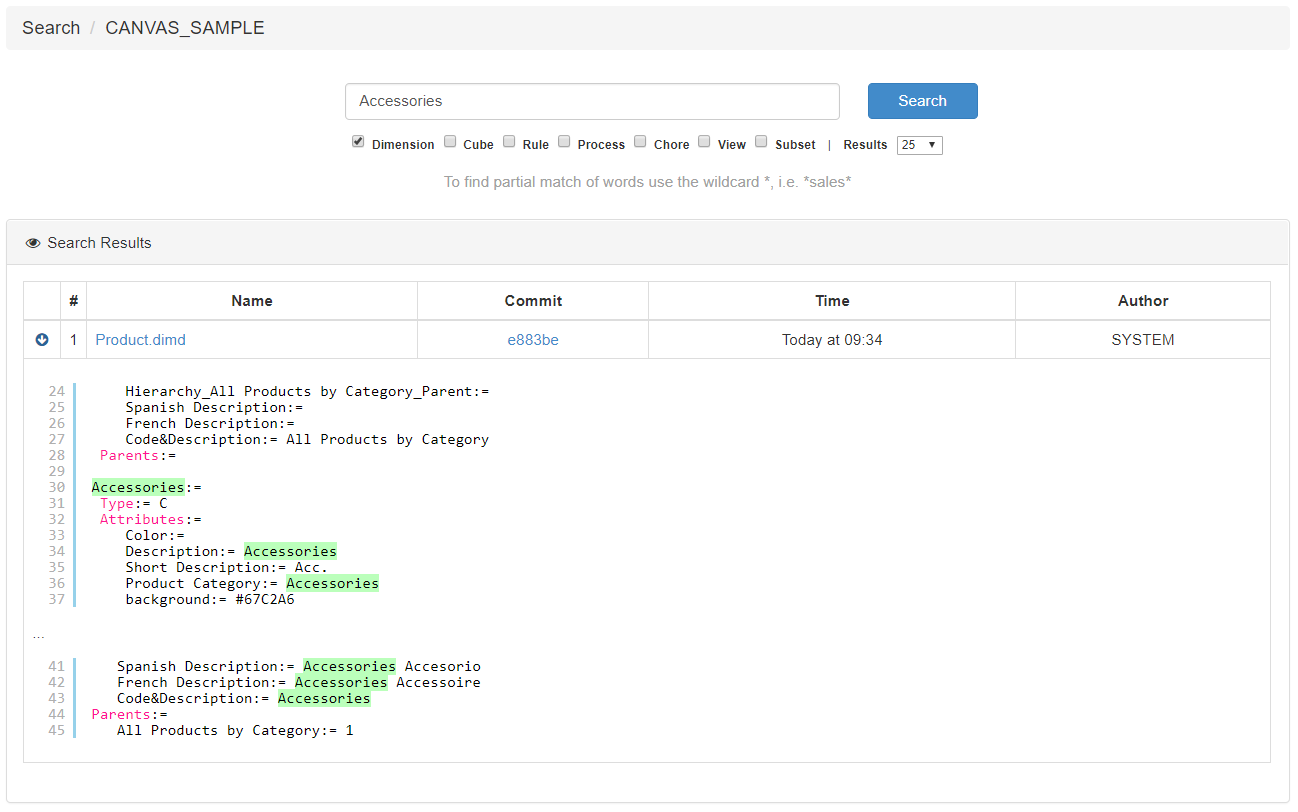Collapse the Product.dimd result row arrow

point(42,340)
